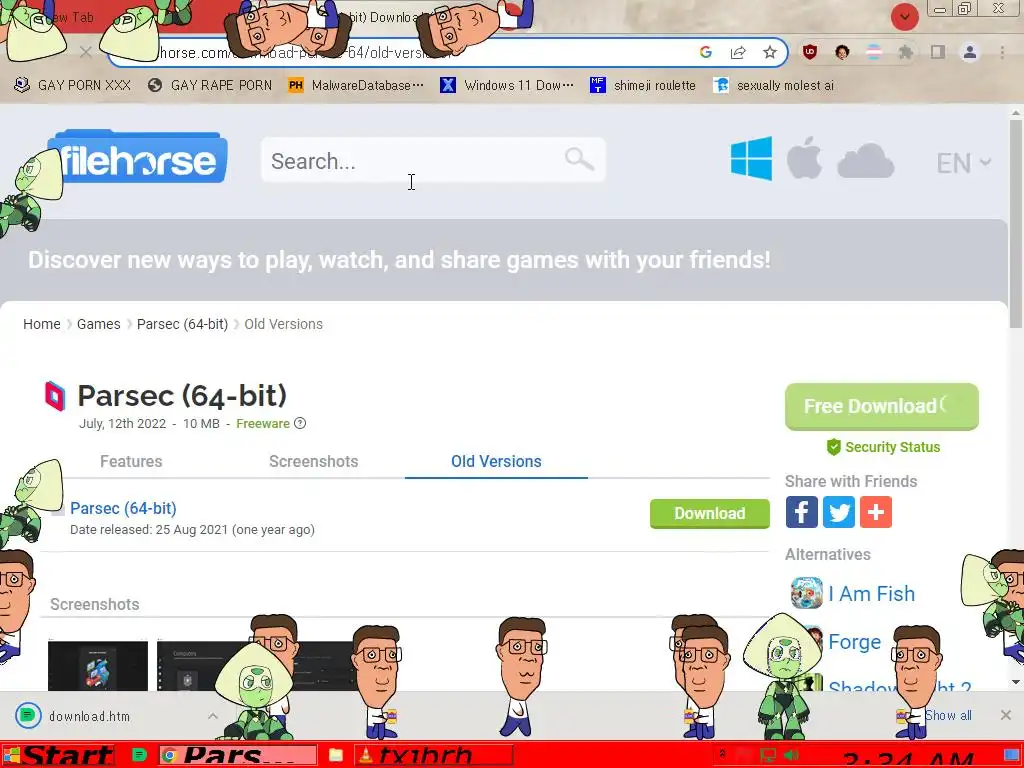Close the downloads bar
This screenshot has width=1024, height=768.
(1006, 715)
